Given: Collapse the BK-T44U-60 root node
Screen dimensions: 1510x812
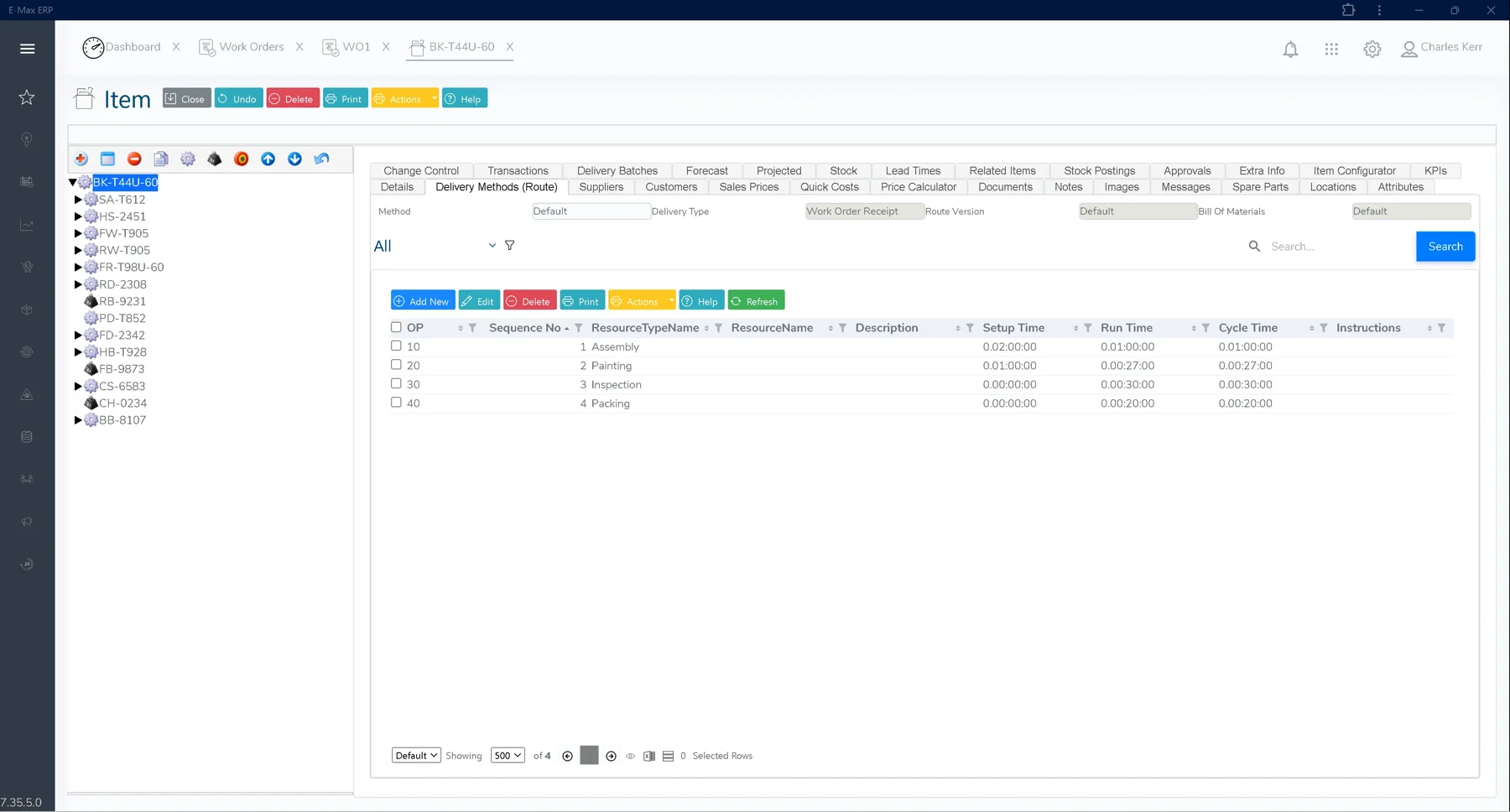Looking at the screenshot, I should coord(73,182).
